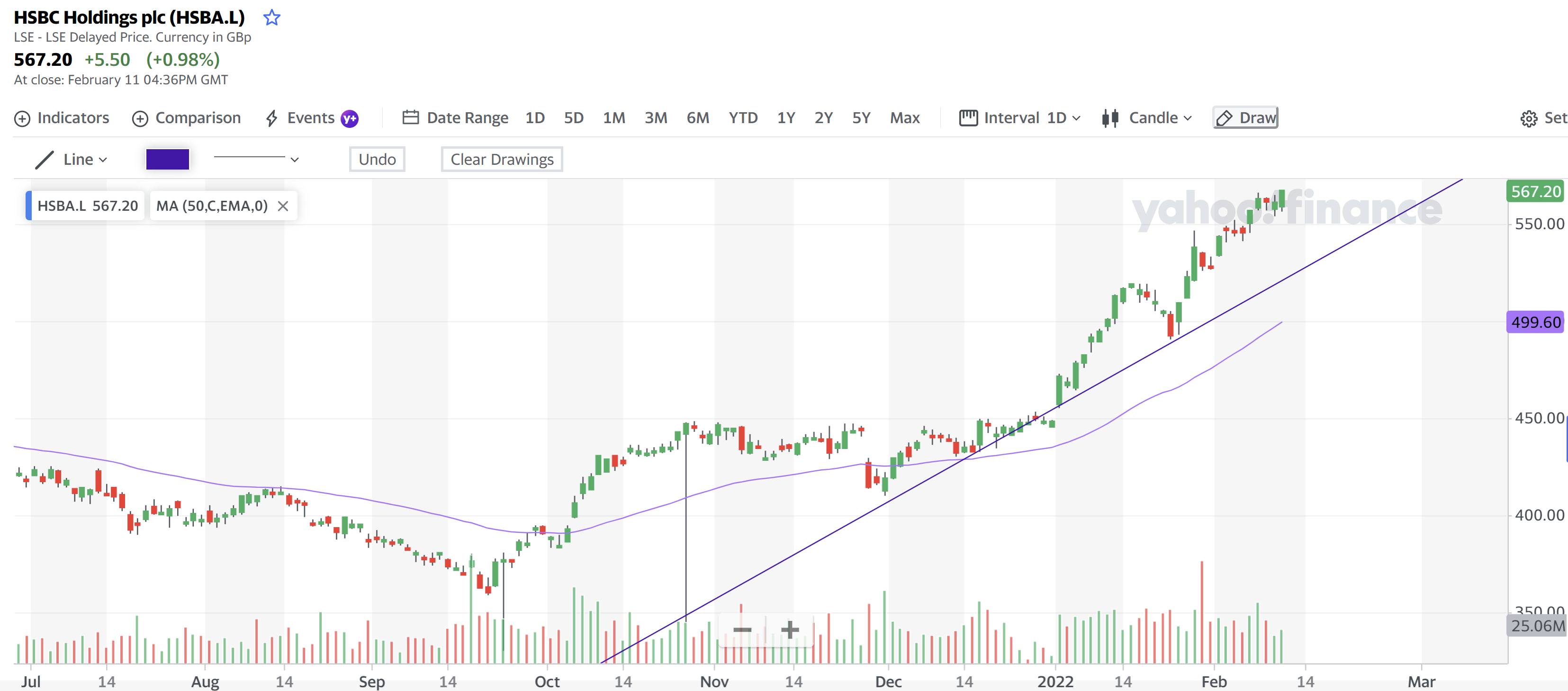Expand the Line drawing tool dropdown
The height and width of the screenshot is (691, 1568).
pos(103,160)
